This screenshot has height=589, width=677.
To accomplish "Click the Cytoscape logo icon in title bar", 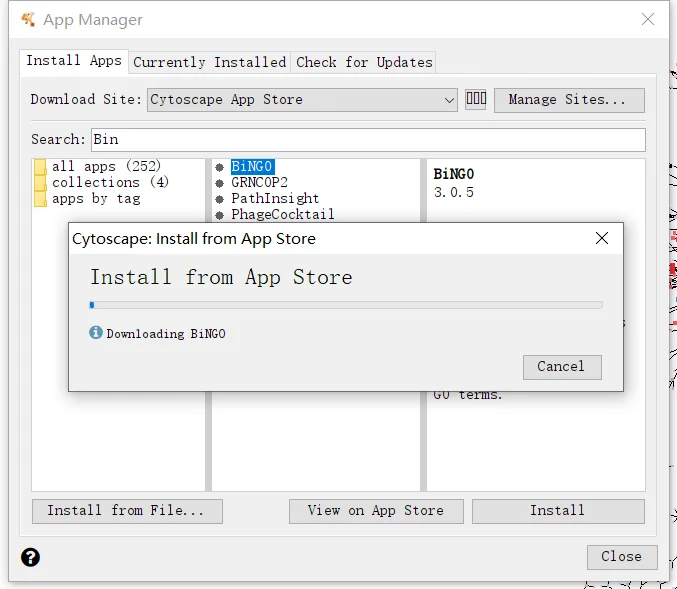I will [28, 19].
